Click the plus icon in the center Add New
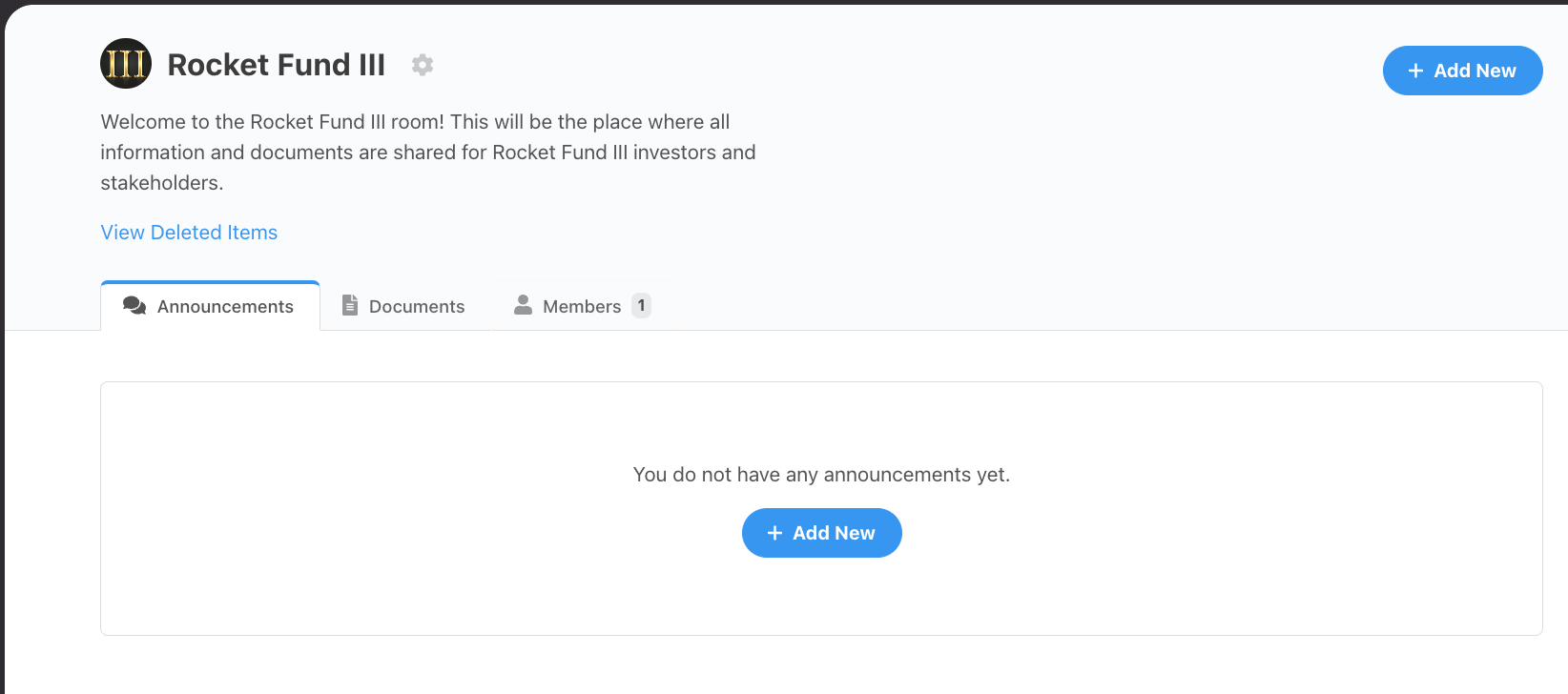The image size is (1568, 694). 774,533
